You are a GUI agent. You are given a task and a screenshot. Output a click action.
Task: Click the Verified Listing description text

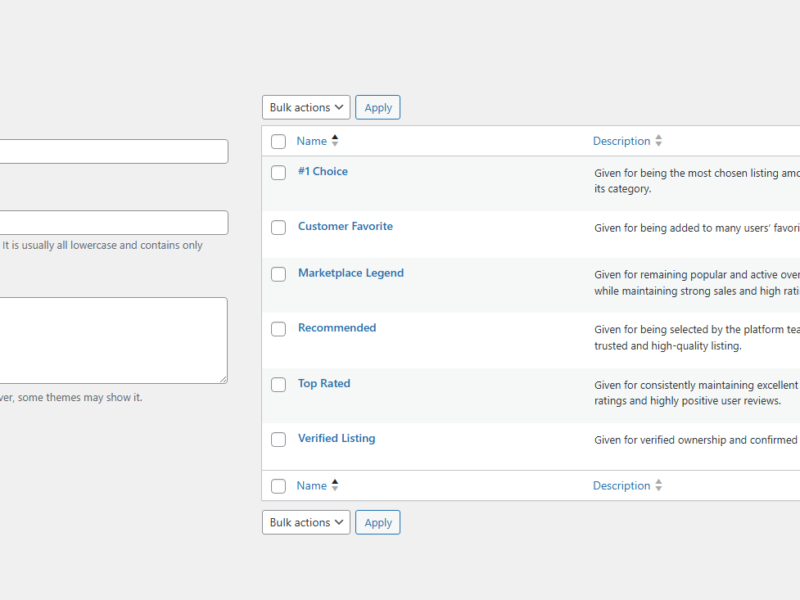tap(696, 440)
